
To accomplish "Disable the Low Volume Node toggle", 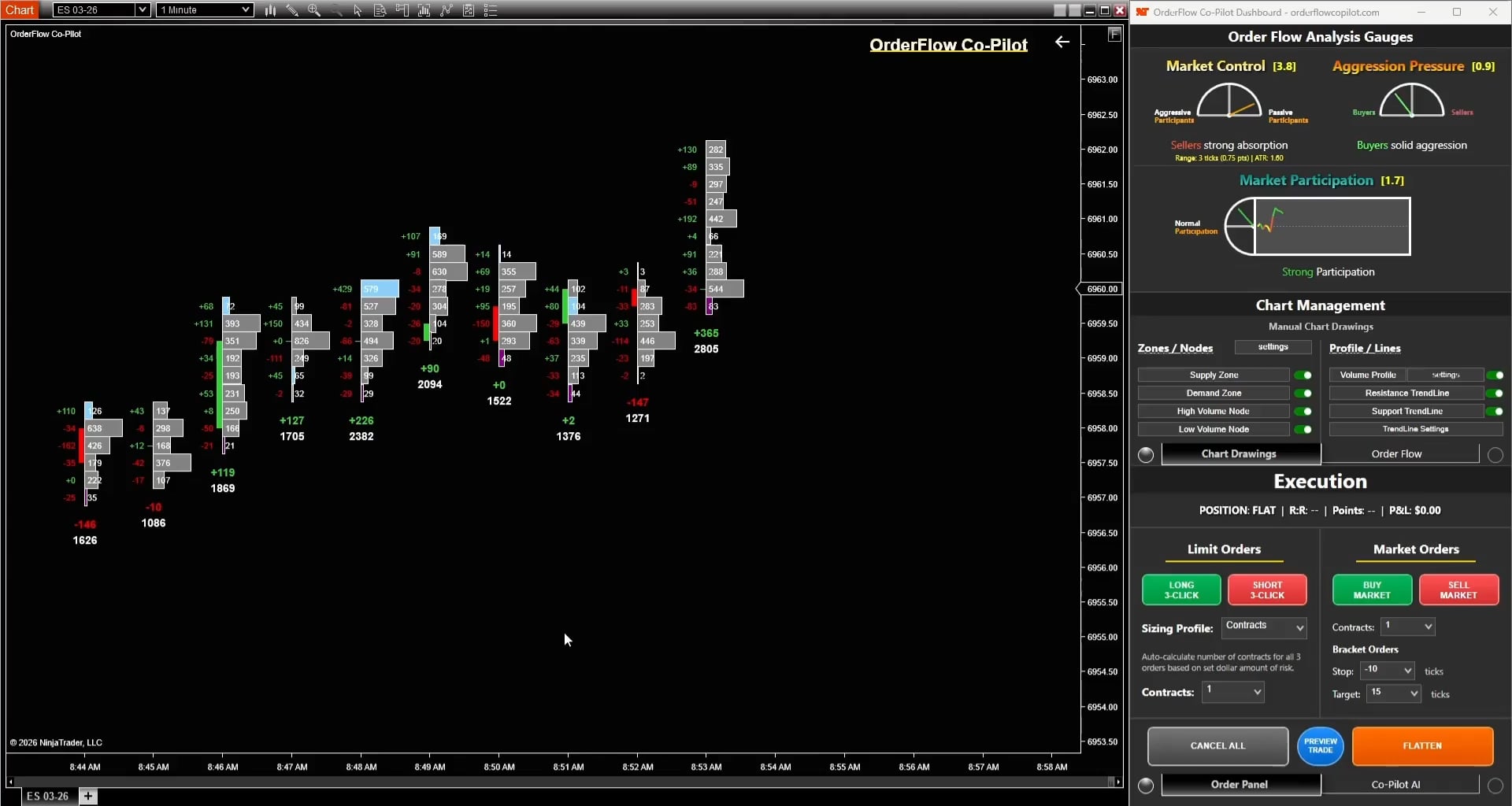I will point(1303,430).
